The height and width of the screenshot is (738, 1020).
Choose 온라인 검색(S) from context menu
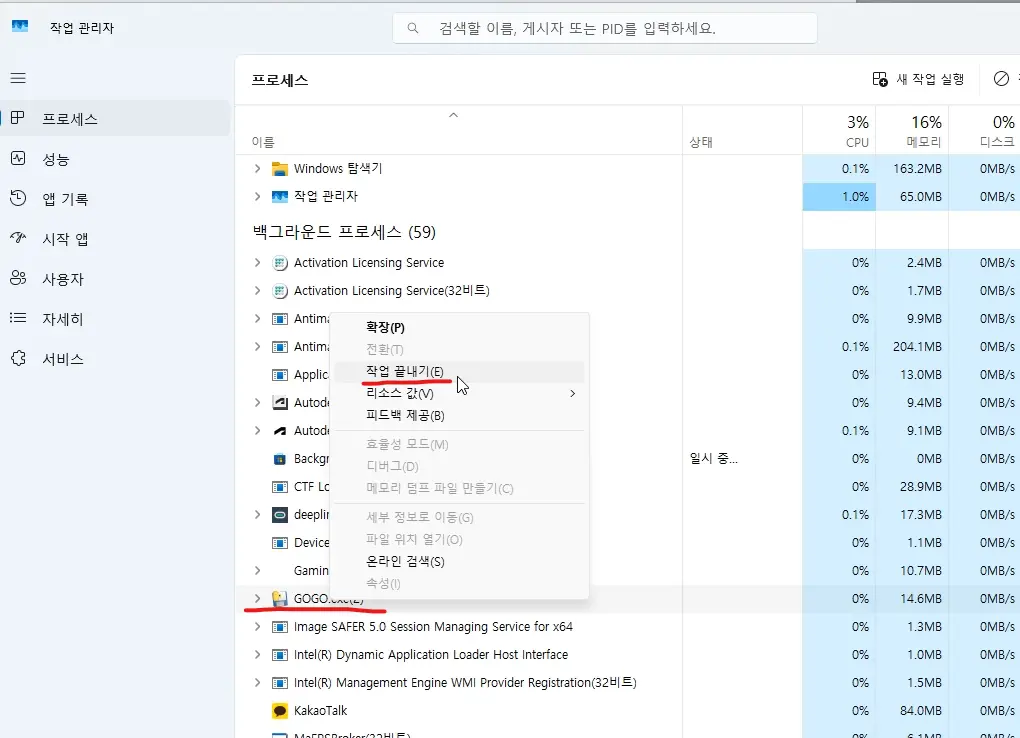[x=405, y=561]
